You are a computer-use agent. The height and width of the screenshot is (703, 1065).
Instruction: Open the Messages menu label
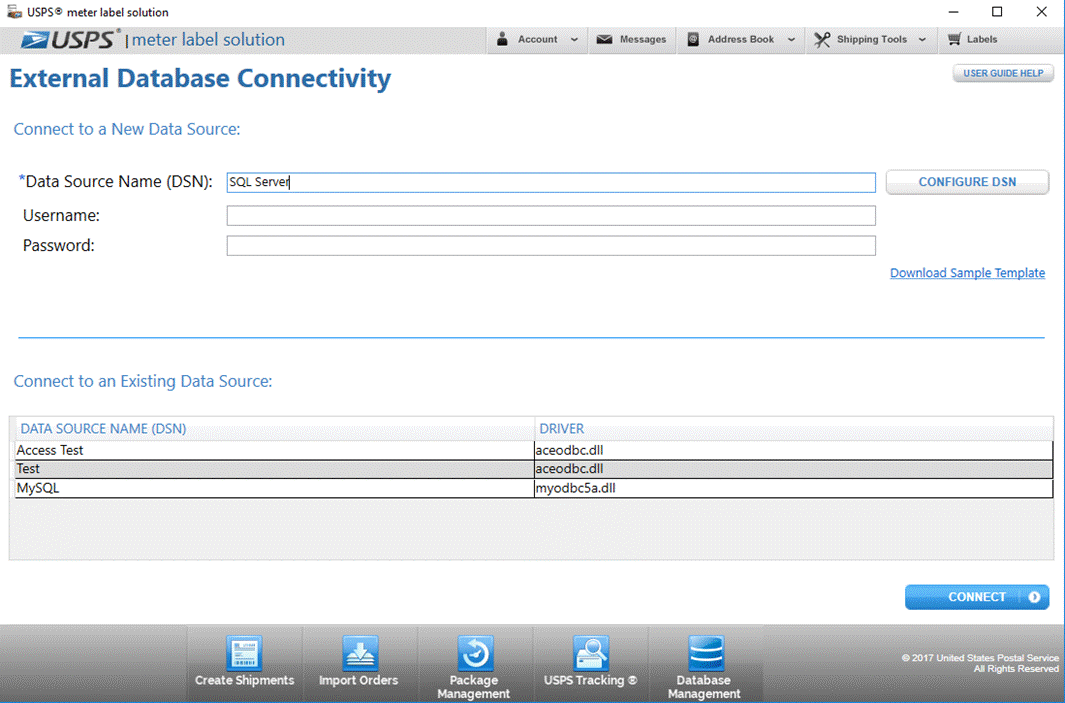coord(643,39)
